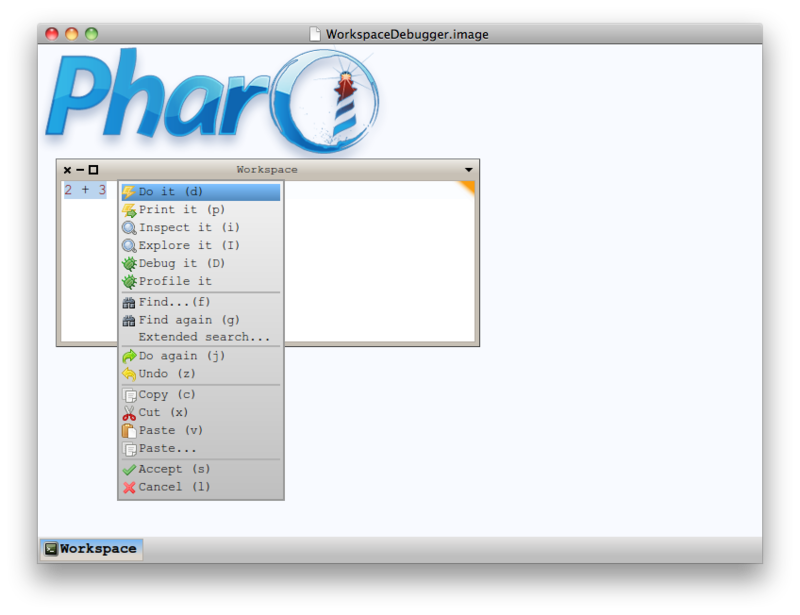Click the green checkmark Accept icon
800x615 pixels.
tap(129, 470)
